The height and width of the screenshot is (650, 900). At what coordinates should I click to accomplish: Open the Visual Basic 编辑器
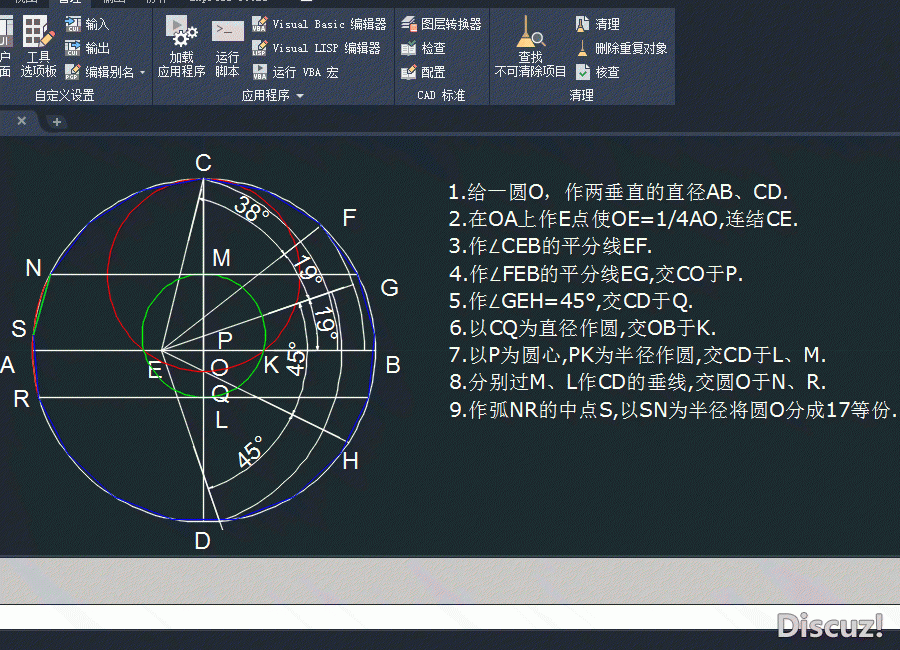click(x=319, y=24)
